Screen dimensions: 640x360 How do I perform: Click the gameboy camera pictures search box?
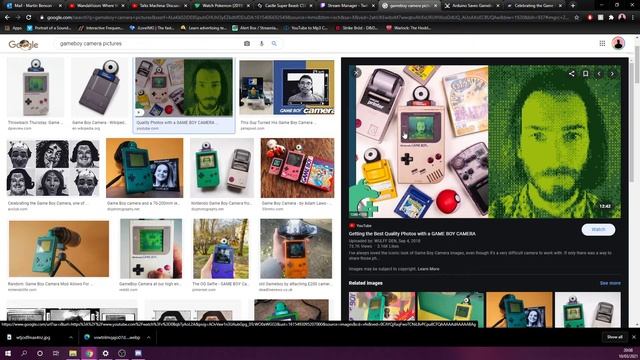click(149, 44)
